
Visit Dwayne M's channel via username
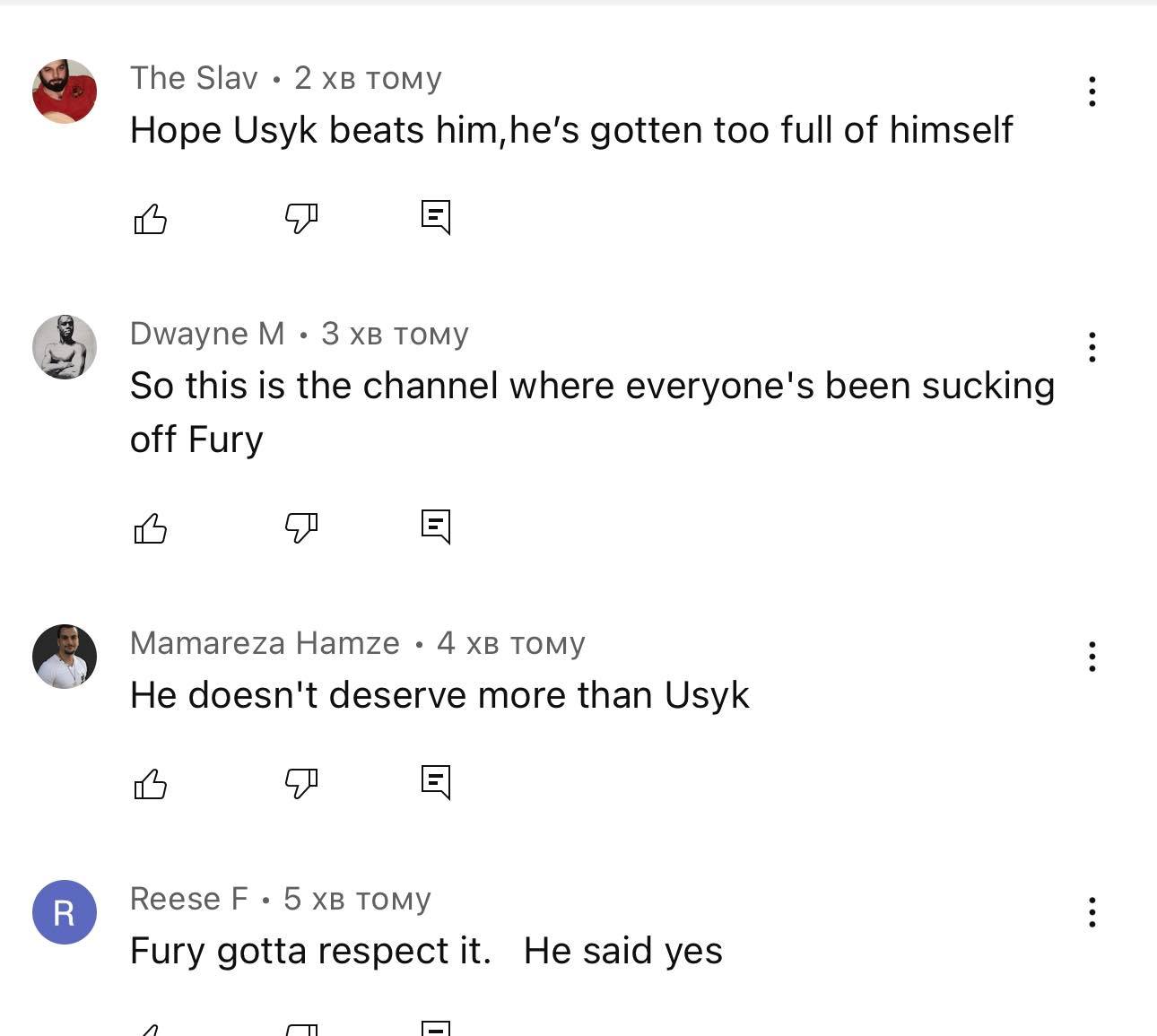207,334
